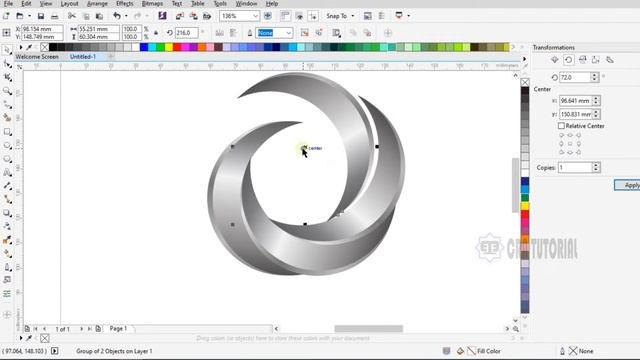Open the Position tab in Transformations docker

tap(554, 60)
